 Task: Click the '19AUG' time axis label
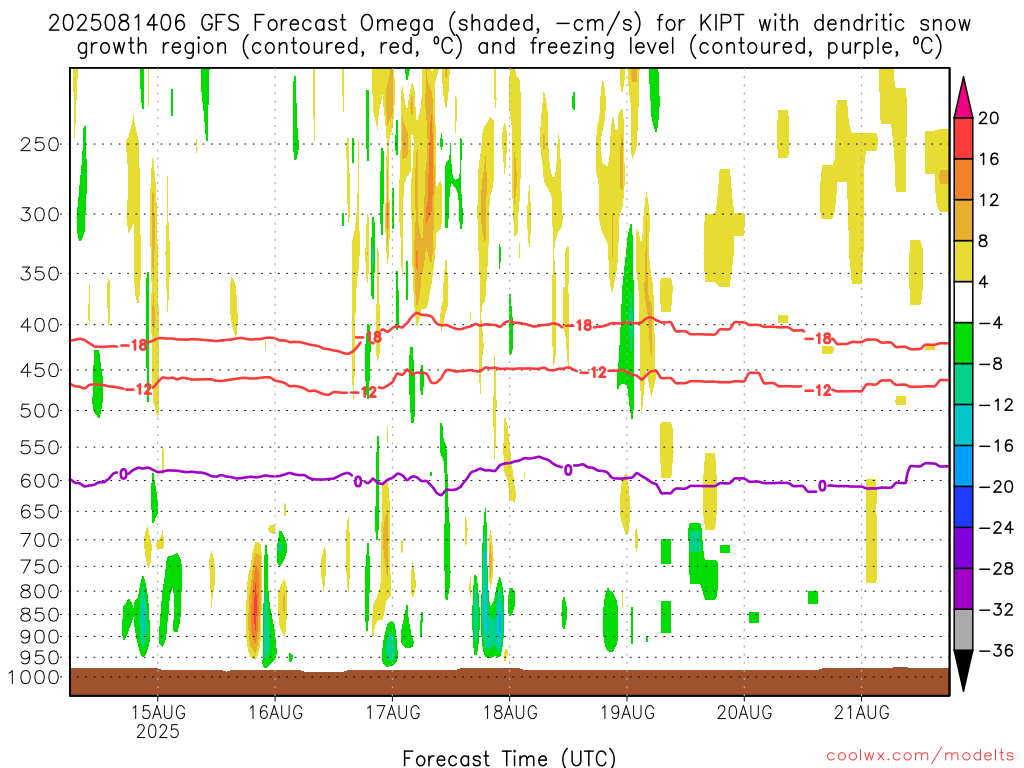click(x=627, y=712)
